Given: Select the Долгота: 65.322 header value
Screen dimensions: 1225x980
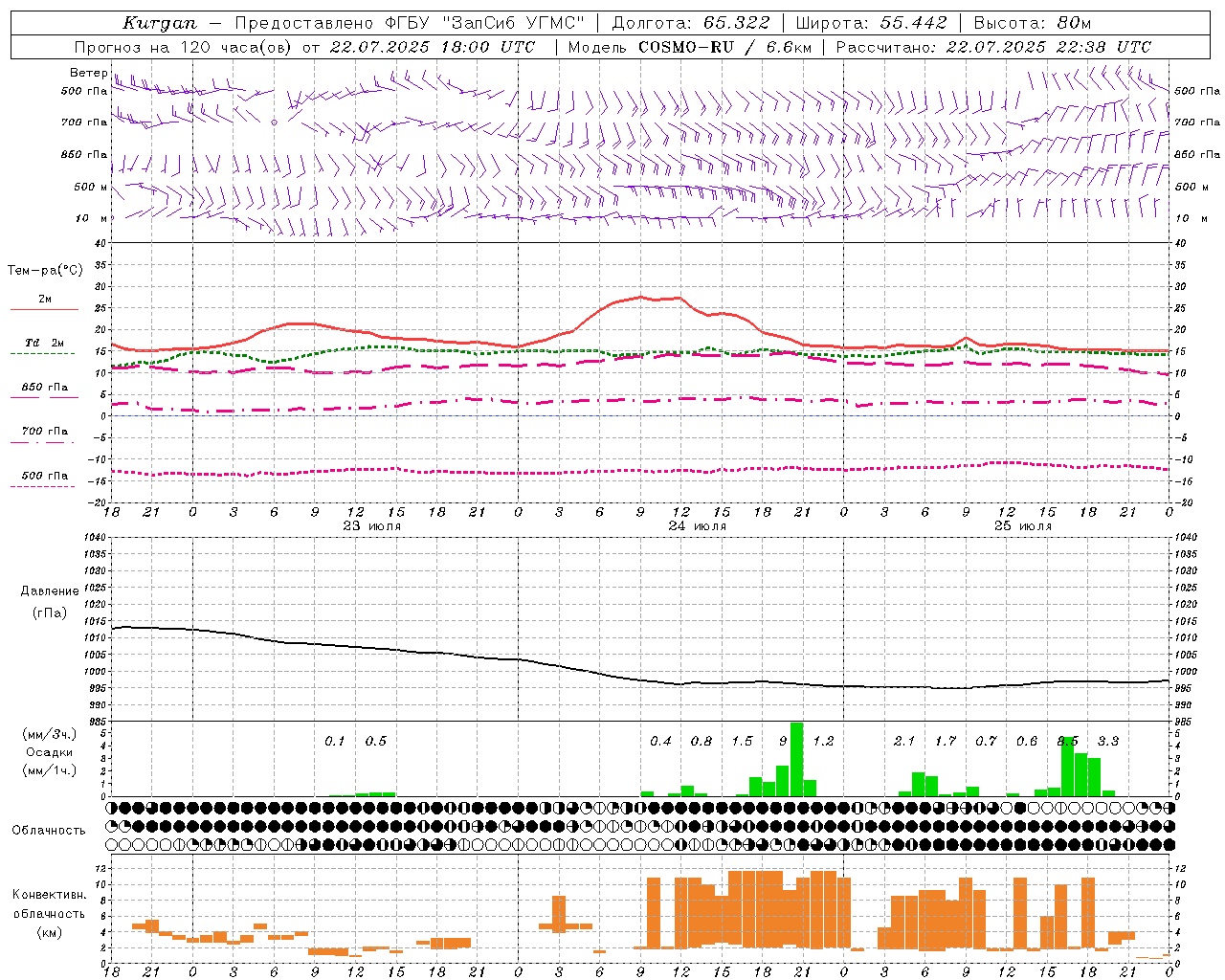Looking at the screenshot, I should click(x=691, y=23).
